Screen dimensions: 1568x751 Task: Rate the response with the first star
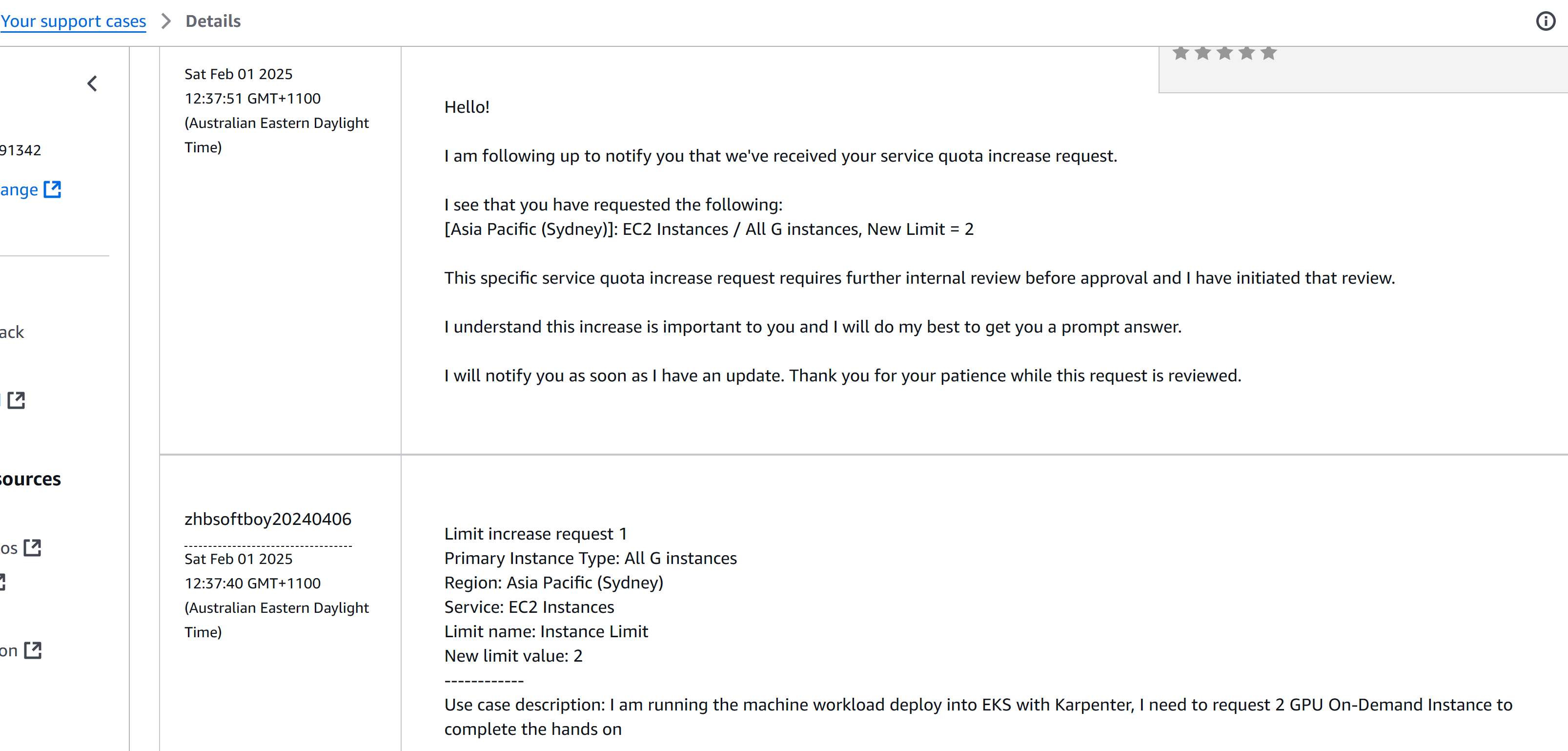[1181, 53]
